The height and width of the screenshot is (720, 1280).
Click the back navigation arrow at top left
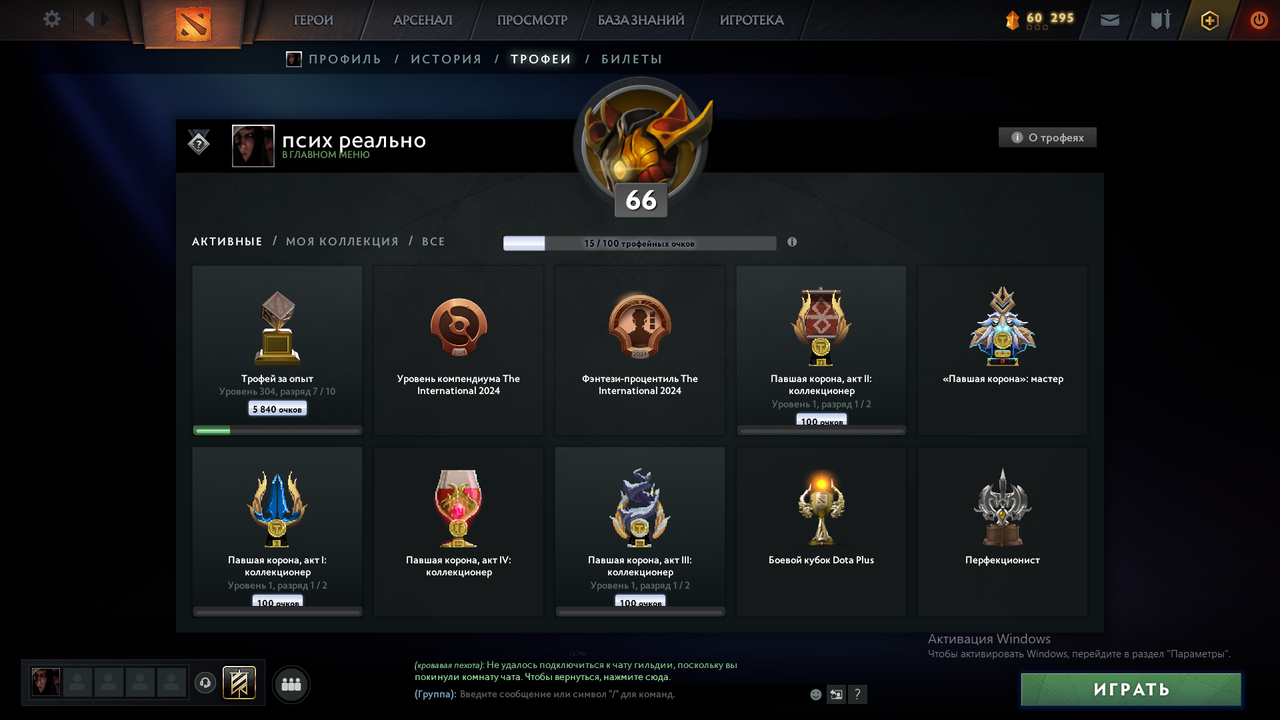90,19
